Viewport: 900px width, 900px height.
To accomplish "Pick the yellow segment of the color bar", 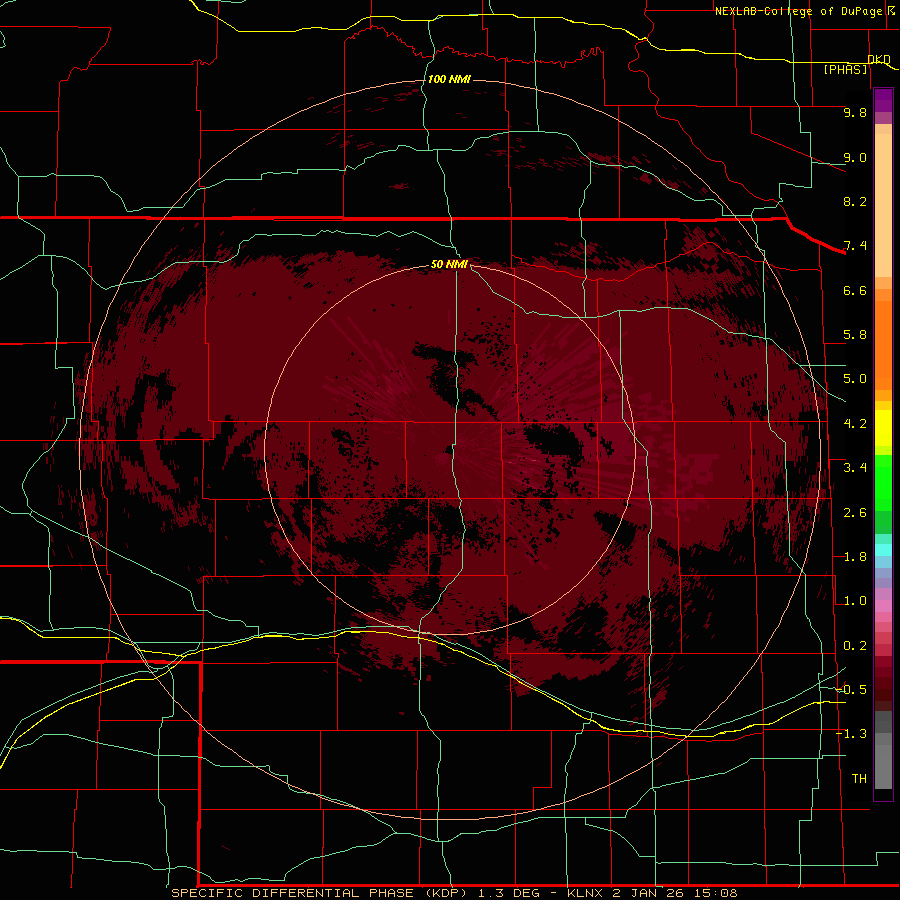I will click(x=883, y=428).
